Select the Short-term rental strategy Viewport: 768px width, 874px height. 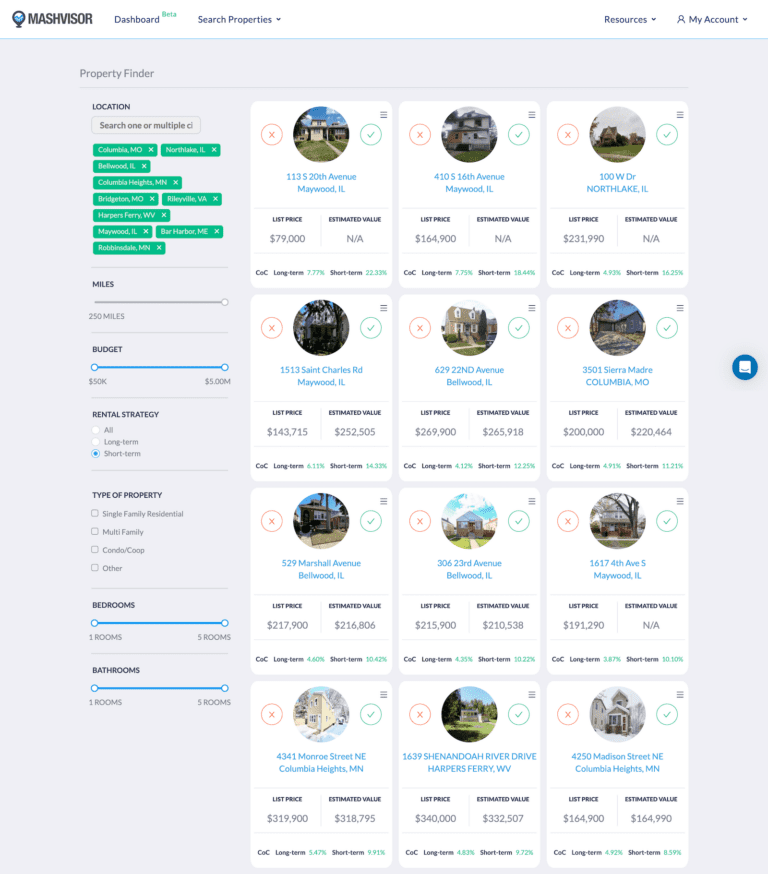(x=95, y=454)
